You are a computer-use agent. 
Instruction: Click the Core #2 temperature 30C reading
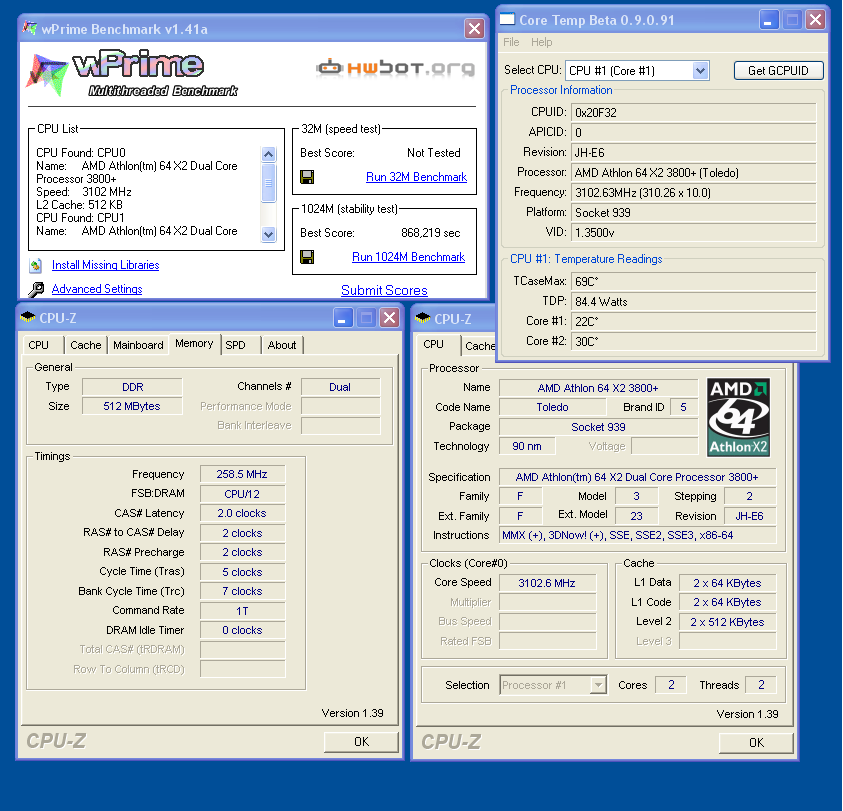pos(693,342)
